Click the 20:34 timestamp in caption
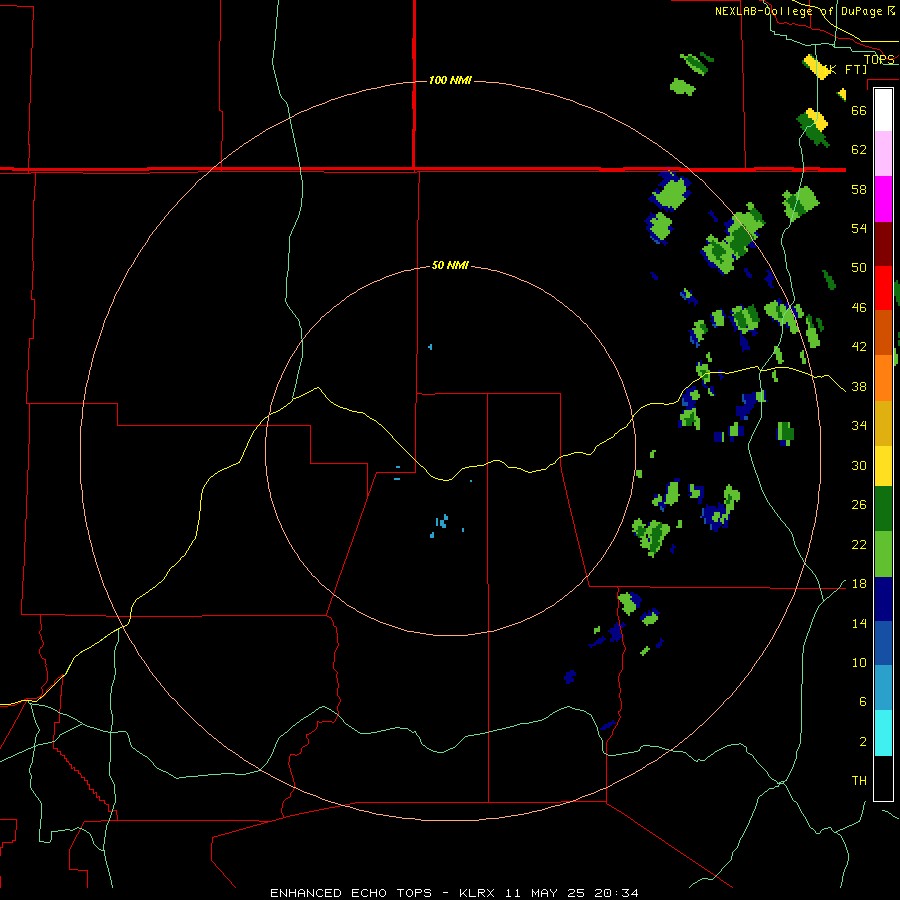This screenshot has height=900, width=900. [616, 893]
